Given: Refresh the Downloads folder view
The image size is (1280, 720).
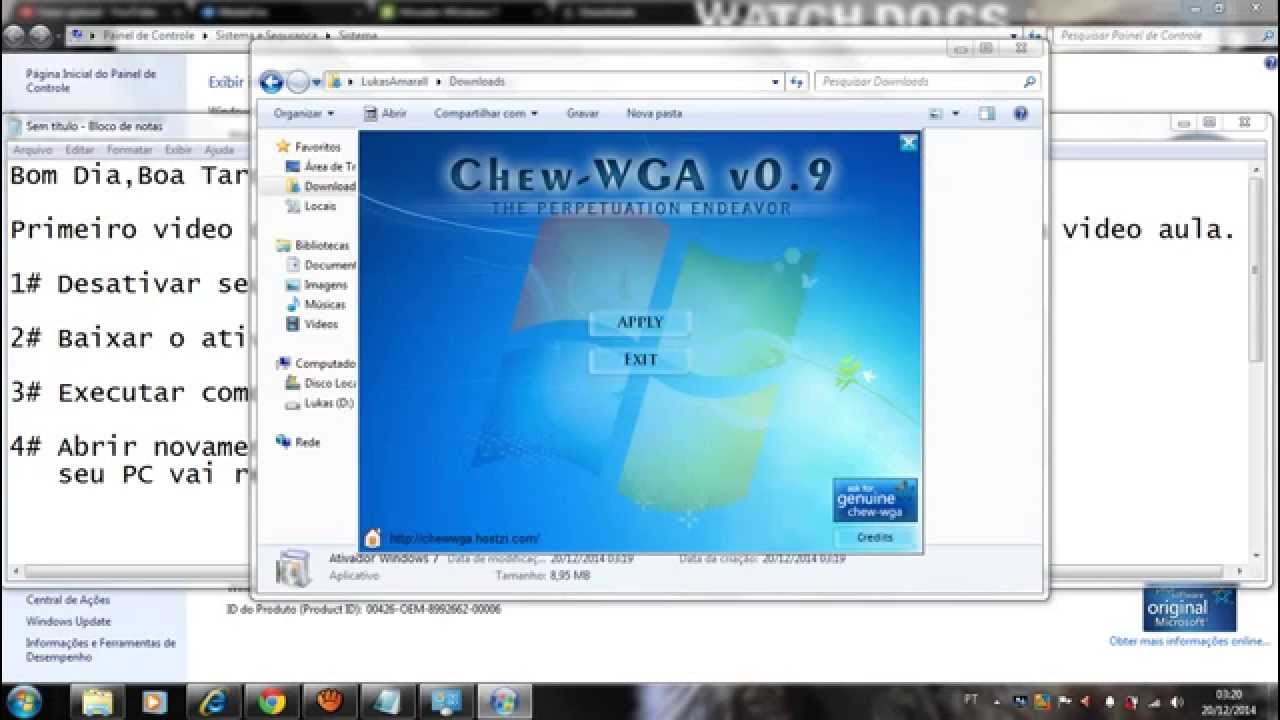Looking at the screenshot, I should [x=797, y=82].
